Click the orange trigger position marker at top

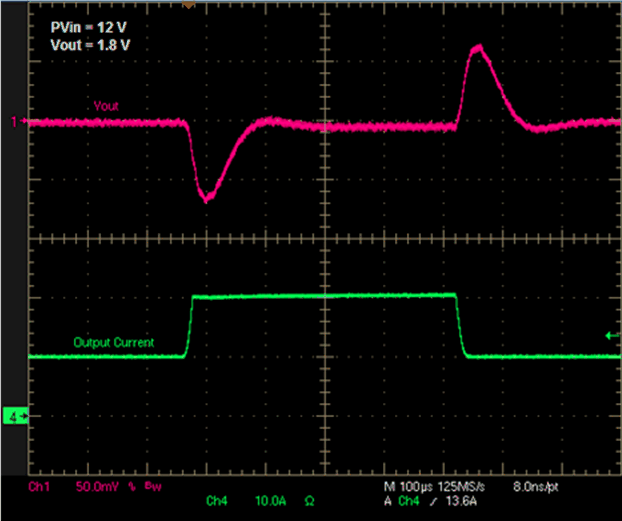pyautogui.click(x=188, y=4)
